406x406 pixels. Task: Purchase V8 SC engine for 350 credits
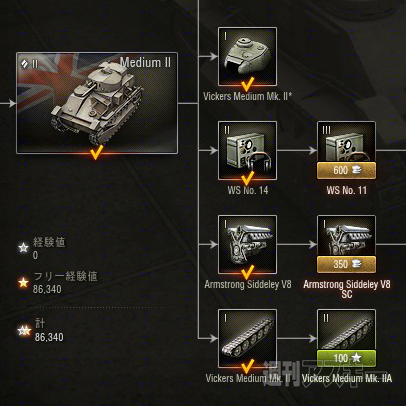346,264
